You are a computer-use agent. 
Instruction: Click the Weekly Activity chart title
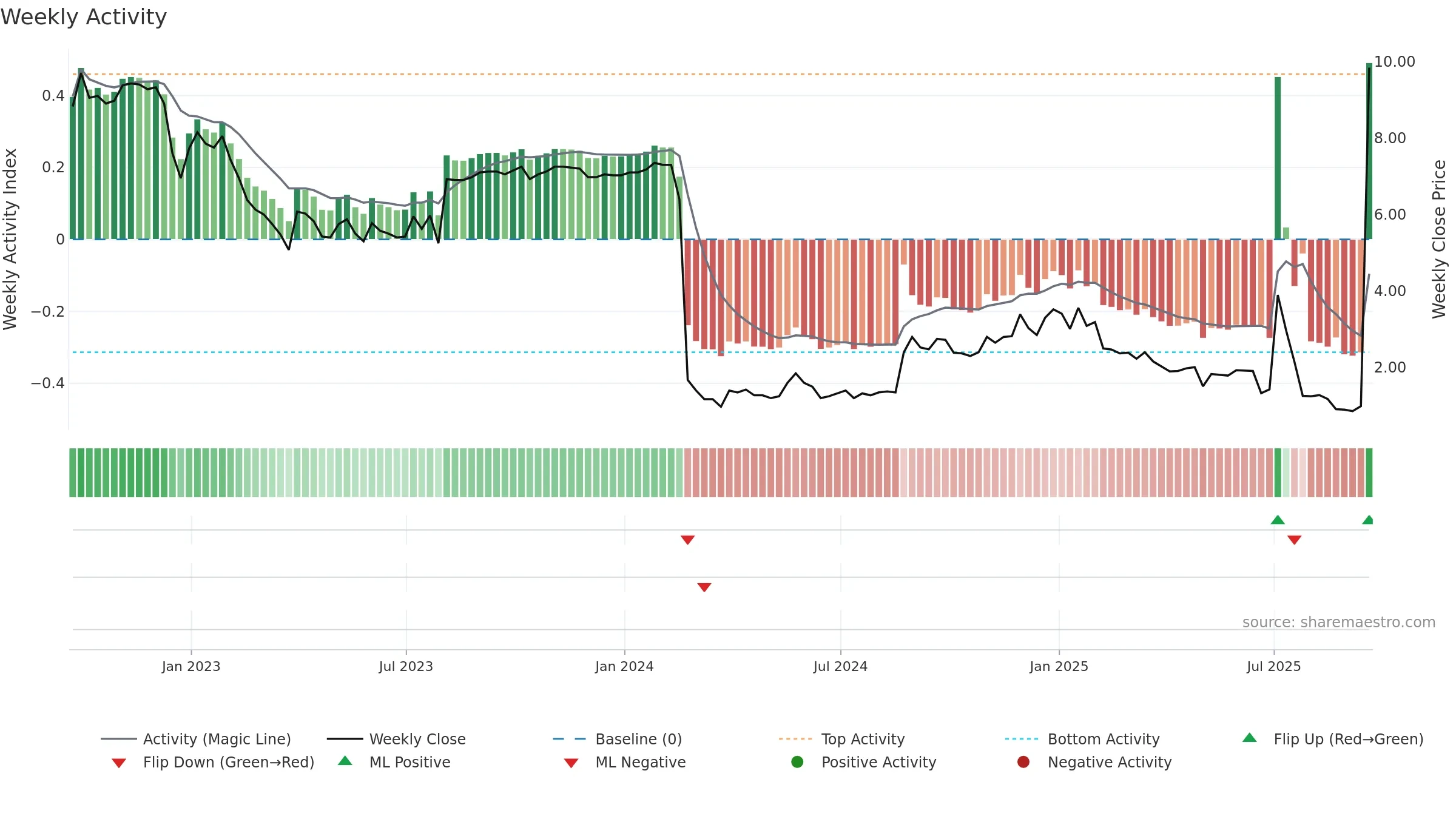point(84,17)
